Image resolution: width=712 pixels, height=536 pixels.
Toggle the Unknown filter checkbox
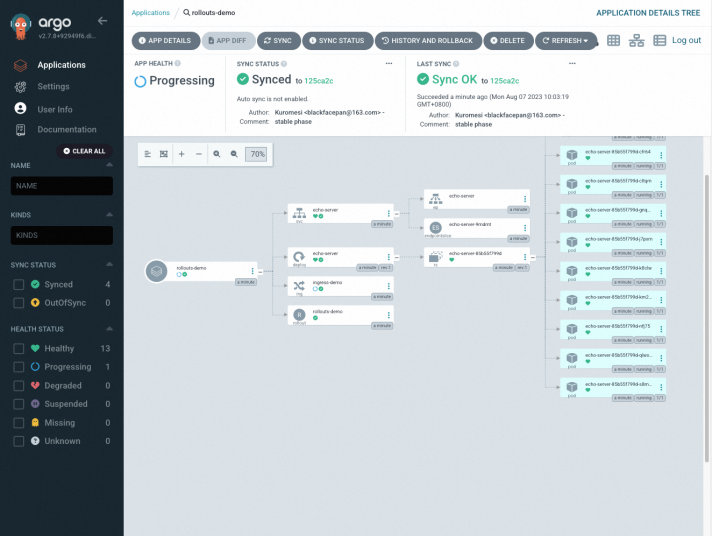[19, 441]
